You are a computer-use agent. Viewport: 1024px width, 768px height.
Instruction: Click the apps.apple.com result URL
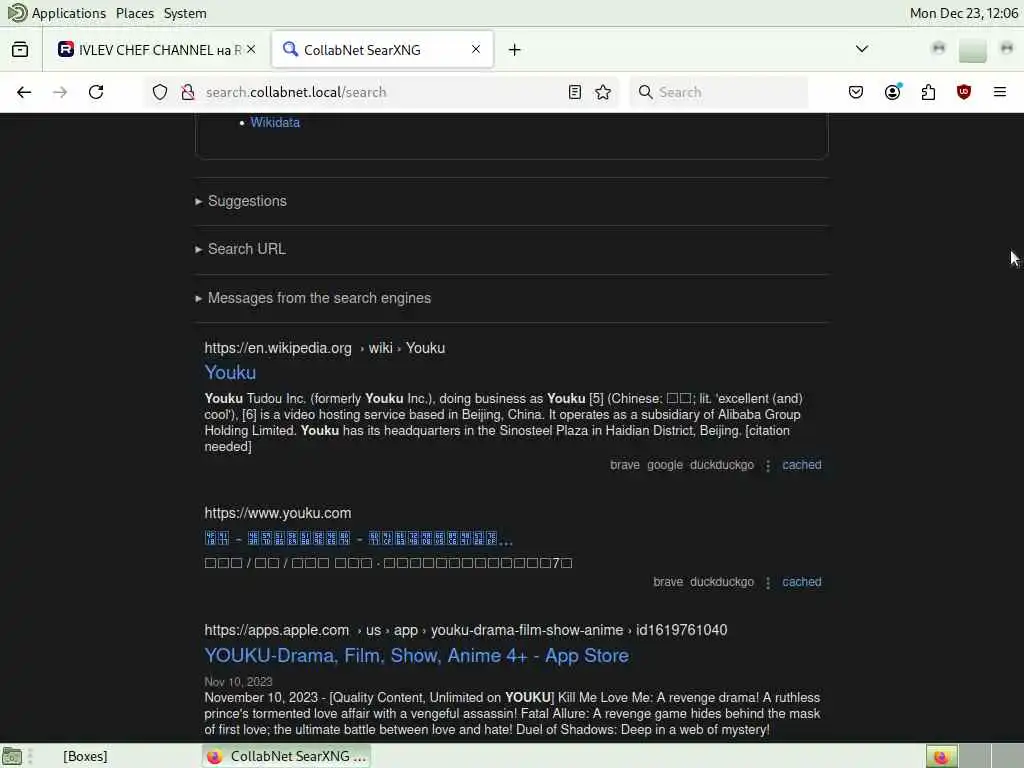point(466,630)
